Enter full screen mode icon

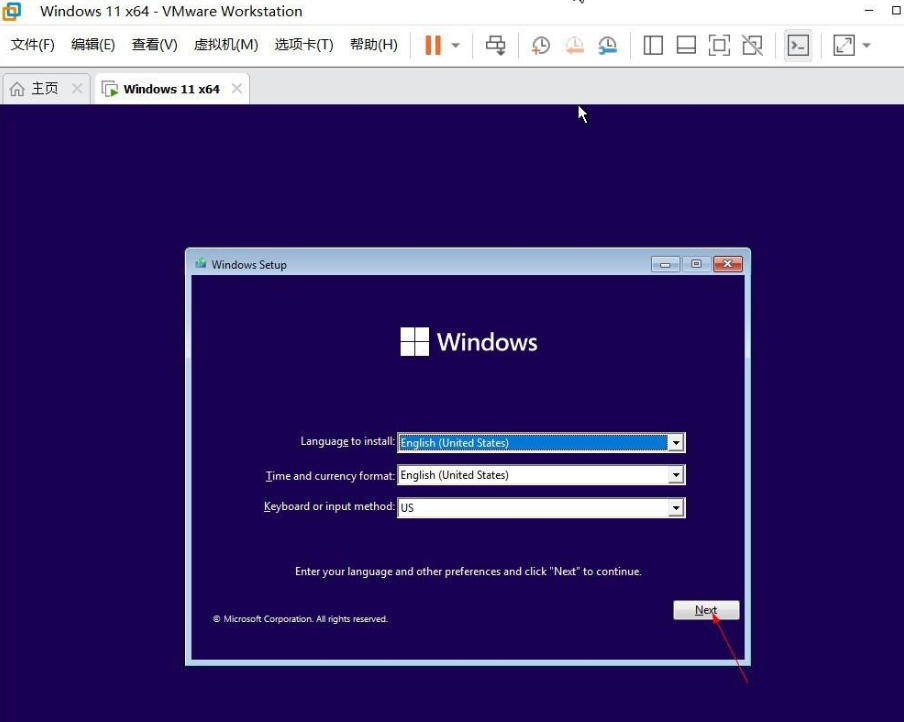(x=719, y=45)
